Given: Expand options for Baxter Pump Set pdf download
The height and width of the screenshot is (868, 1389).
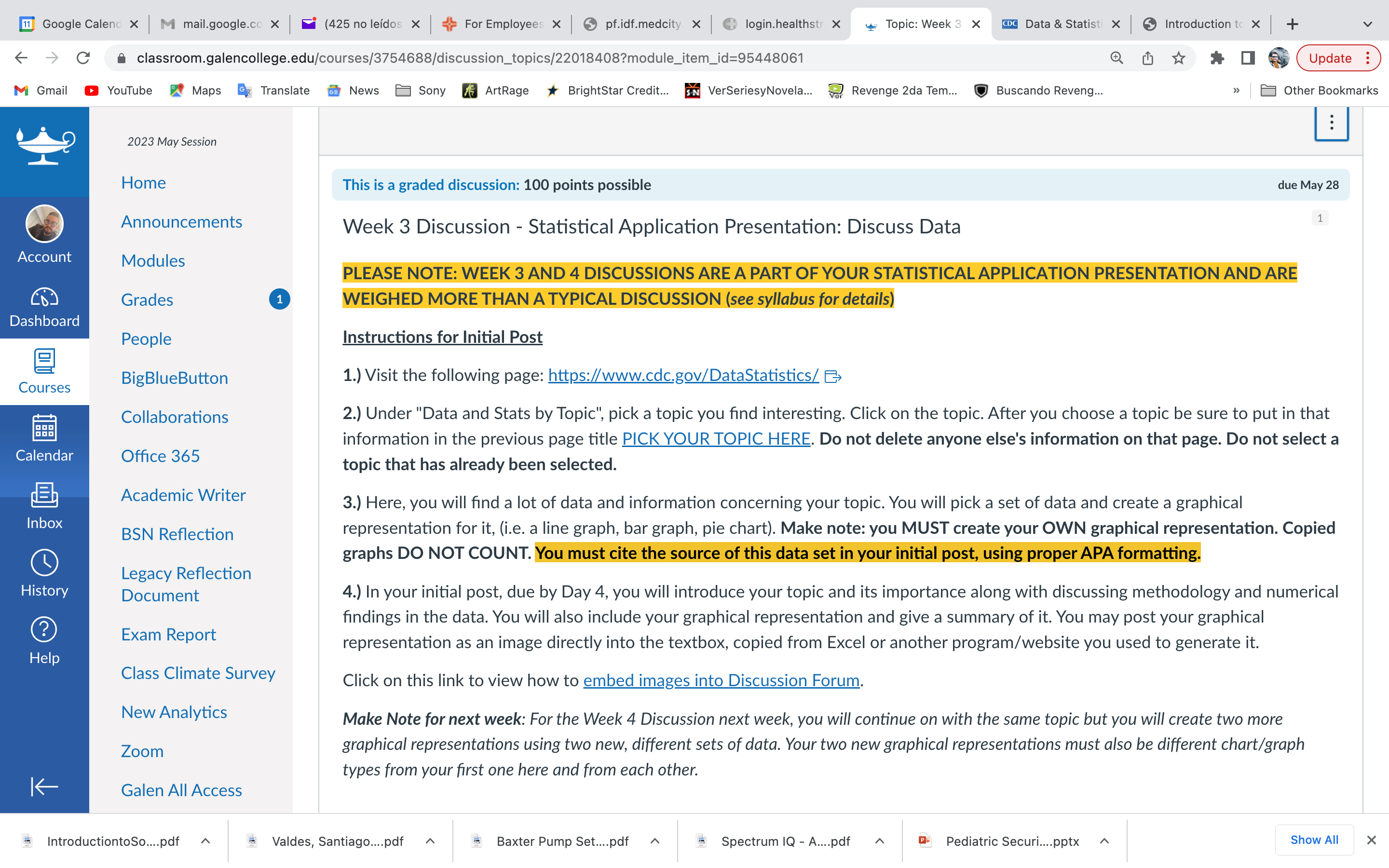Looking at the screenshot, I should point(655,841).
